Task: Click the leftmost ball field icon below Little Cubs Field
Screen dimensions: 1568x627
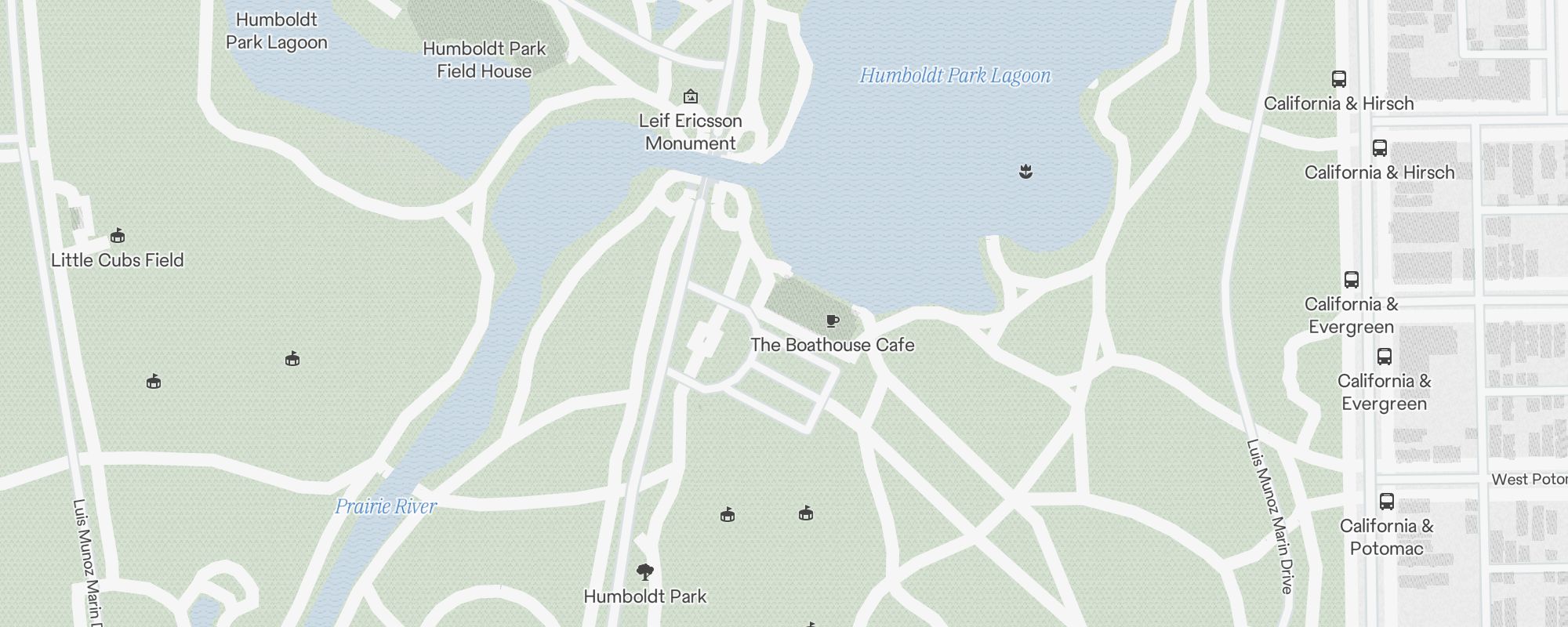Action: click(x=154, y=382)
